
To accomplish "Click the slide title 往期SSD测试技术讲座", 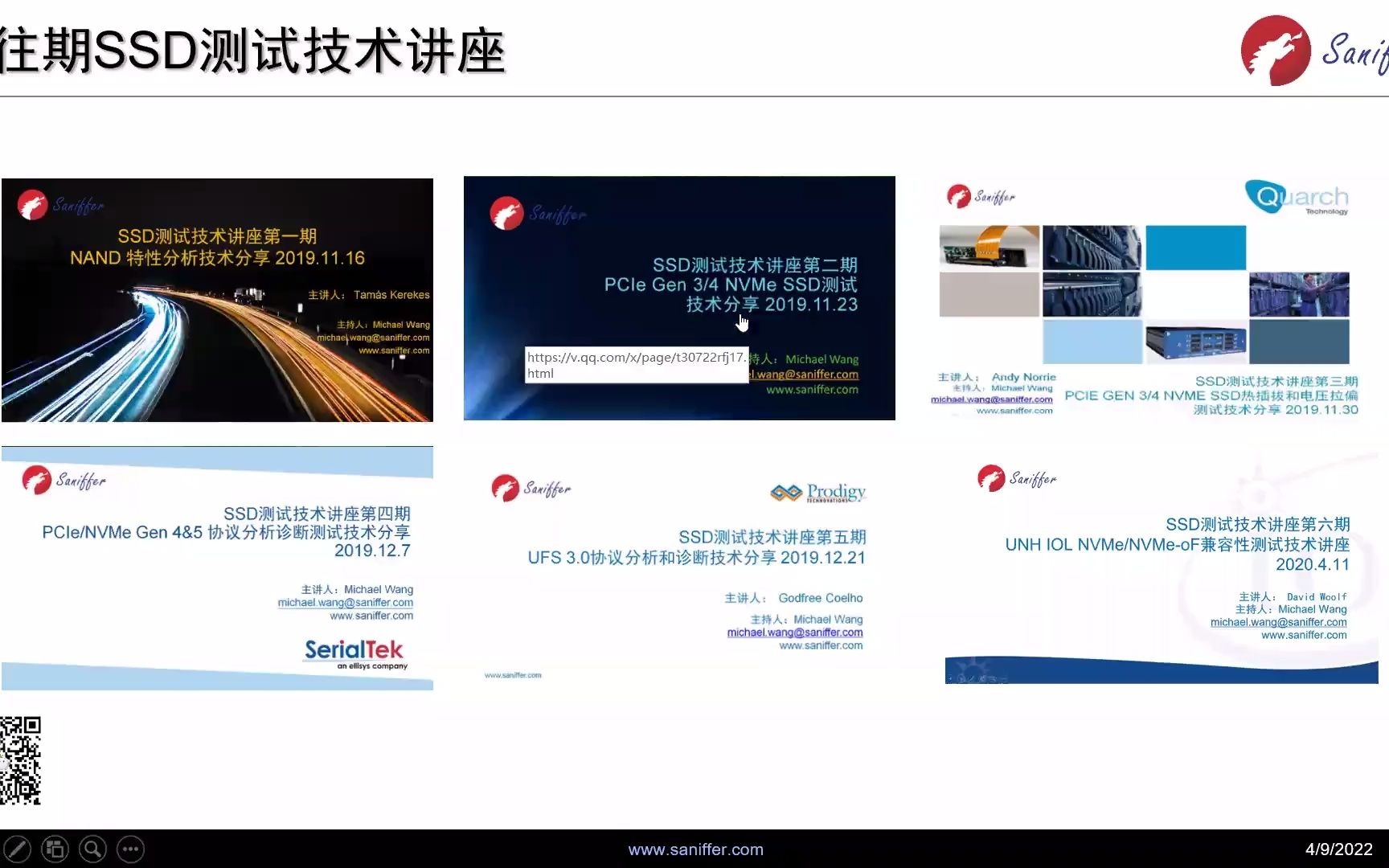I will click(x=252, y=51).
